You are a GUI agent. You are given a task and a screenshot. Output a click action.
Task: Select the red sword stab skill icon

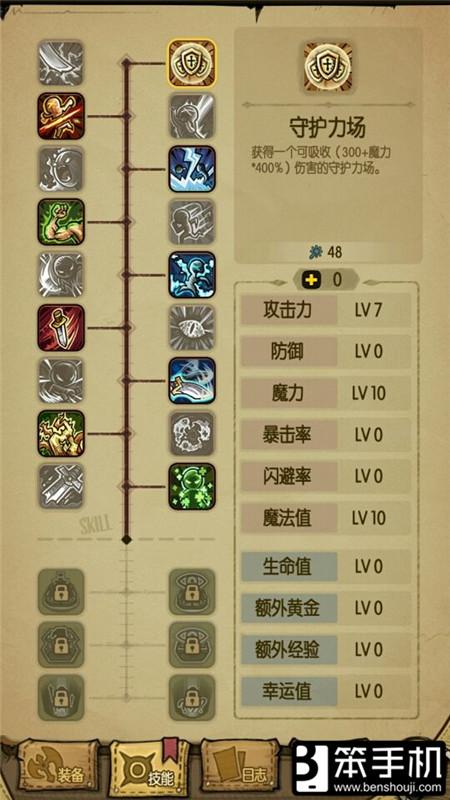coord(61,328)
